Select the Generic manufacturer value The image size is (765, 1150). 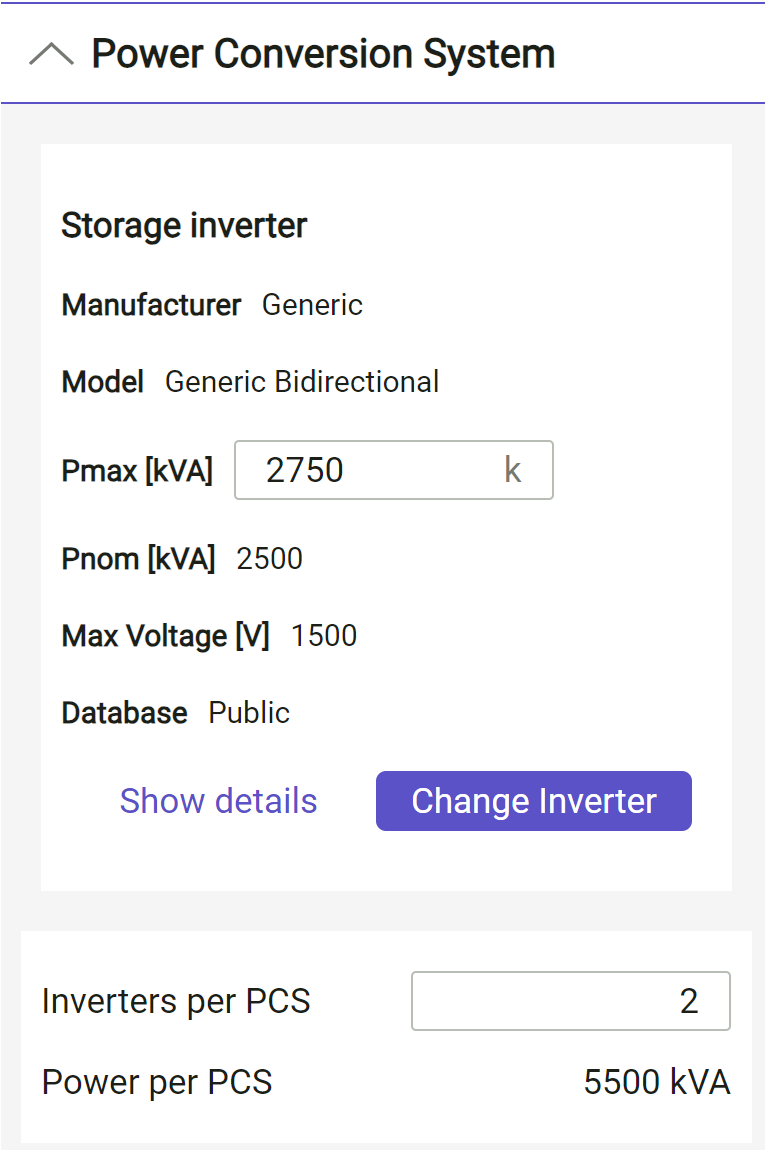coord(312,305)
